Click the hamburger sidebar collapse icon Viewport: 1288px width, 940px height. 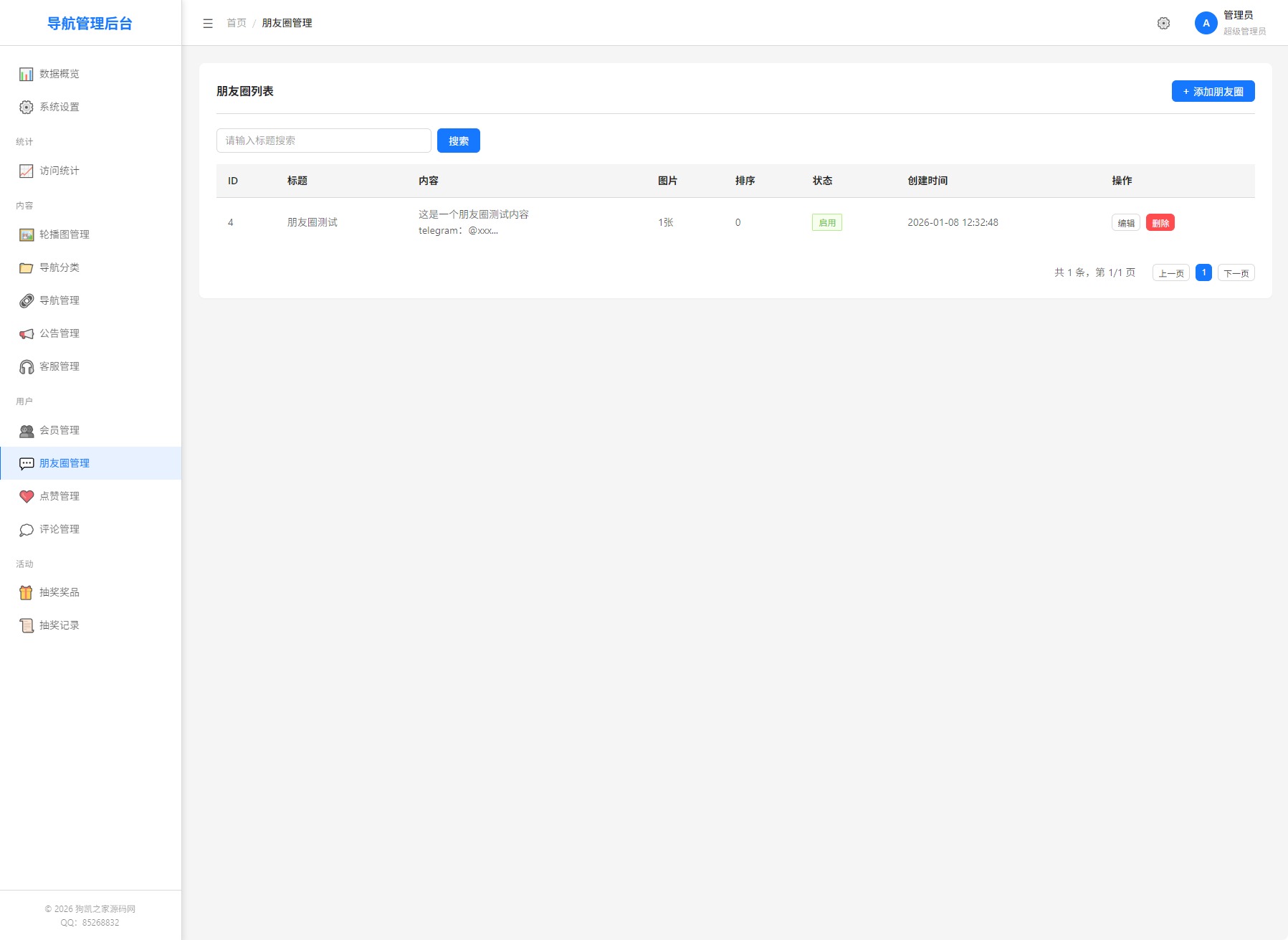coord(208,23)
